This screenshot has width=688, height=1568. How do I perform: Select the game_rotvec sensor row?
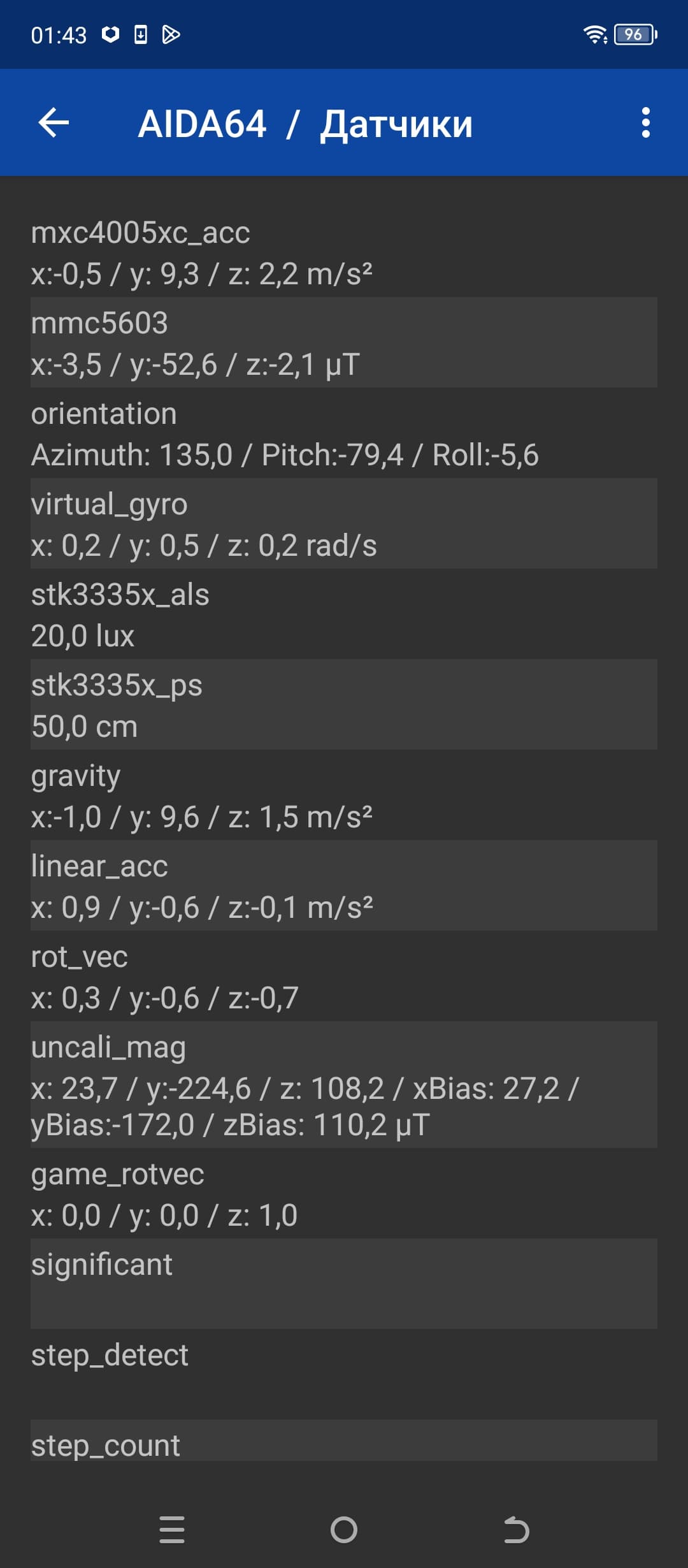tap(344, 1194)
